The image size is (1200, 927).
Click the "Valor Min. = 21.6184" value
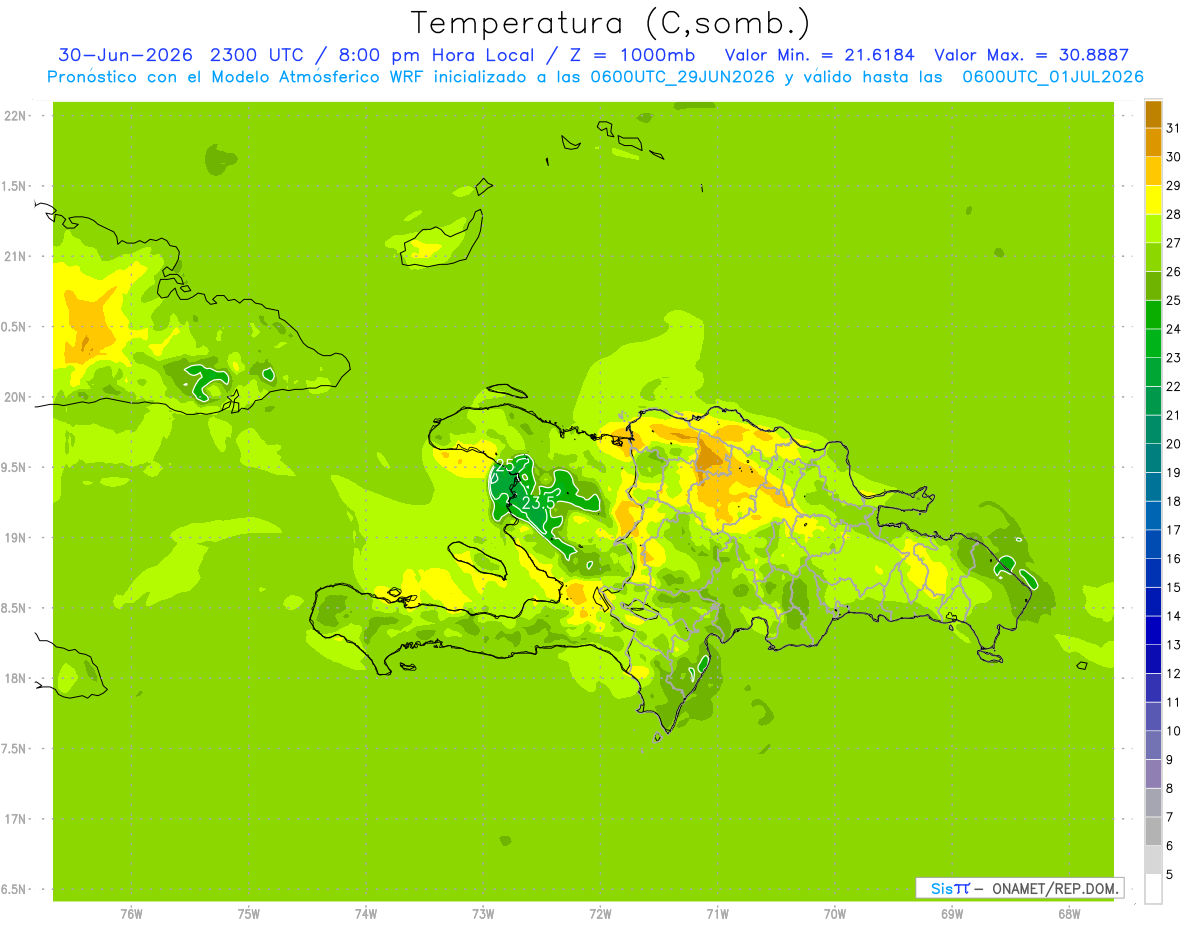tap(819, 55)
